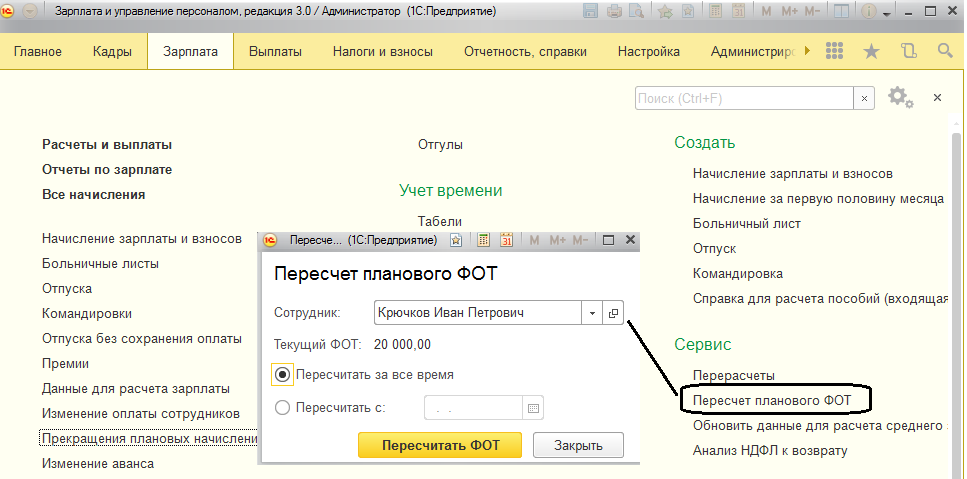The image size is (967, 479).
Task: Open Расчеты и выплаты link
Action: 107,145
